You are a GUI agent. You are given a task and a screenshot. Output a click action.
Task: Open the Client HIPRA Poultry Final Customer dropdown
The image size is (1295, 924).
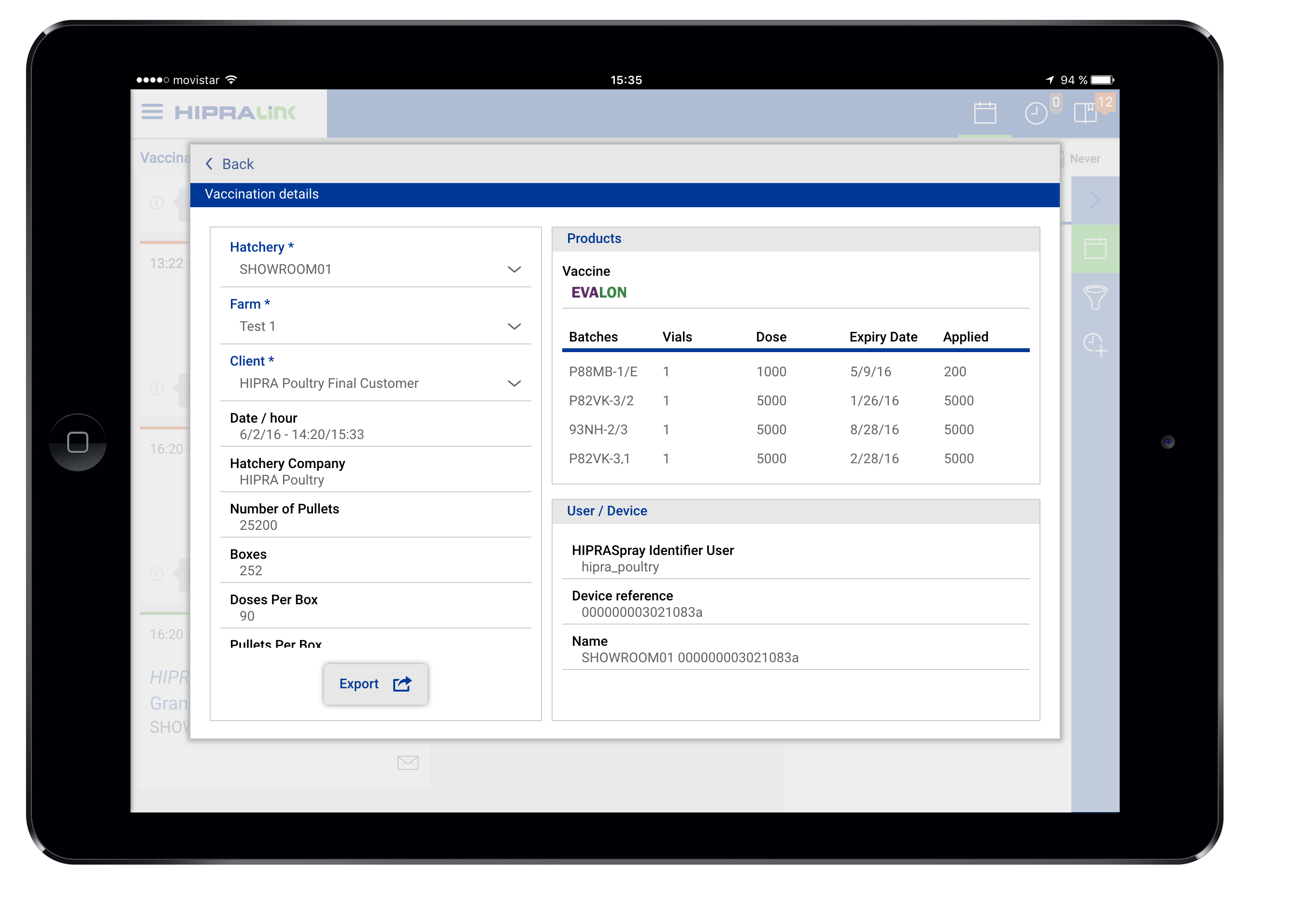coord(514,383)
